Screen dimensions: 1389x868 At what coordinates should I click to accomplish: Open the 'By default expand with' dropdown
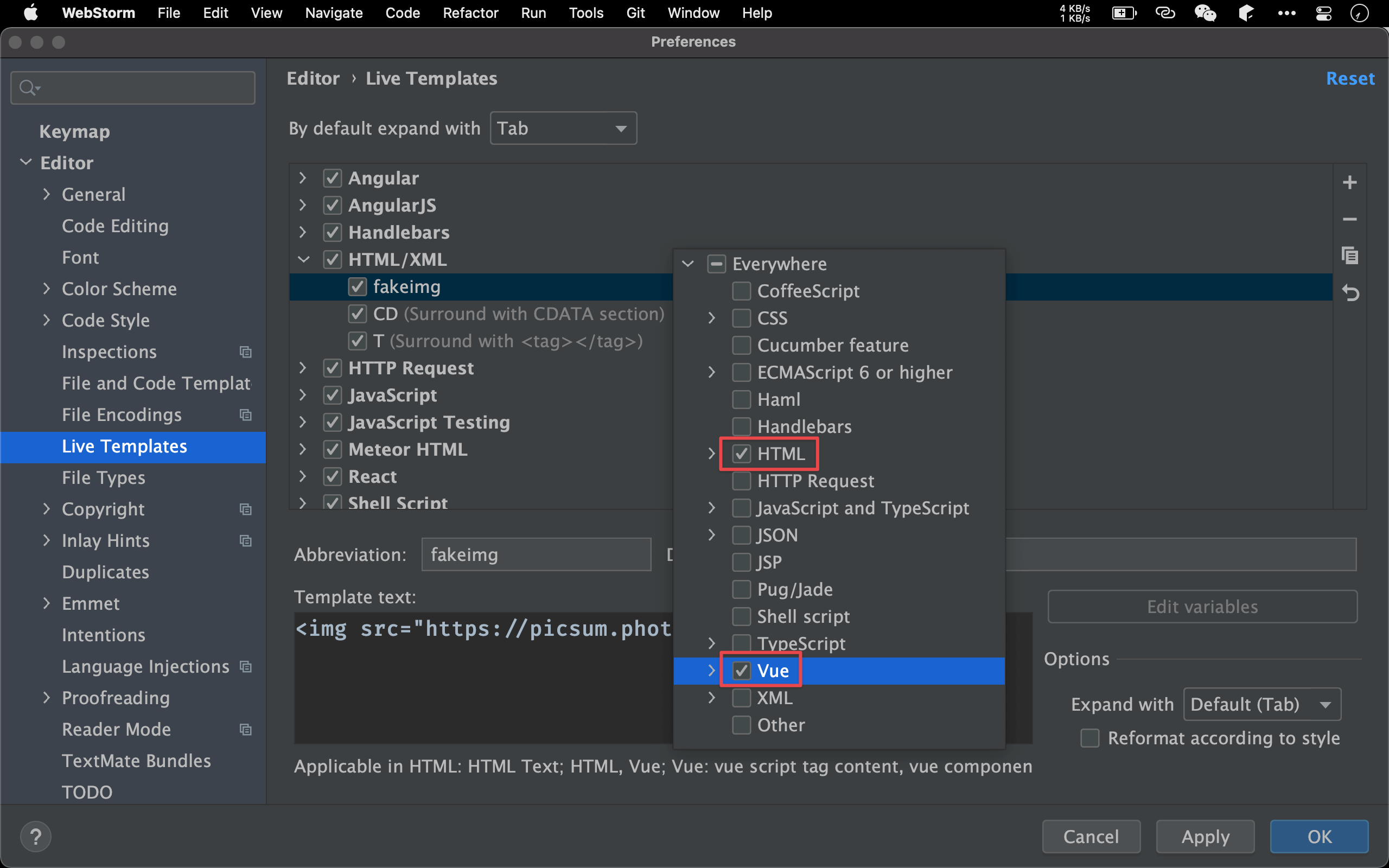point(563,128)
